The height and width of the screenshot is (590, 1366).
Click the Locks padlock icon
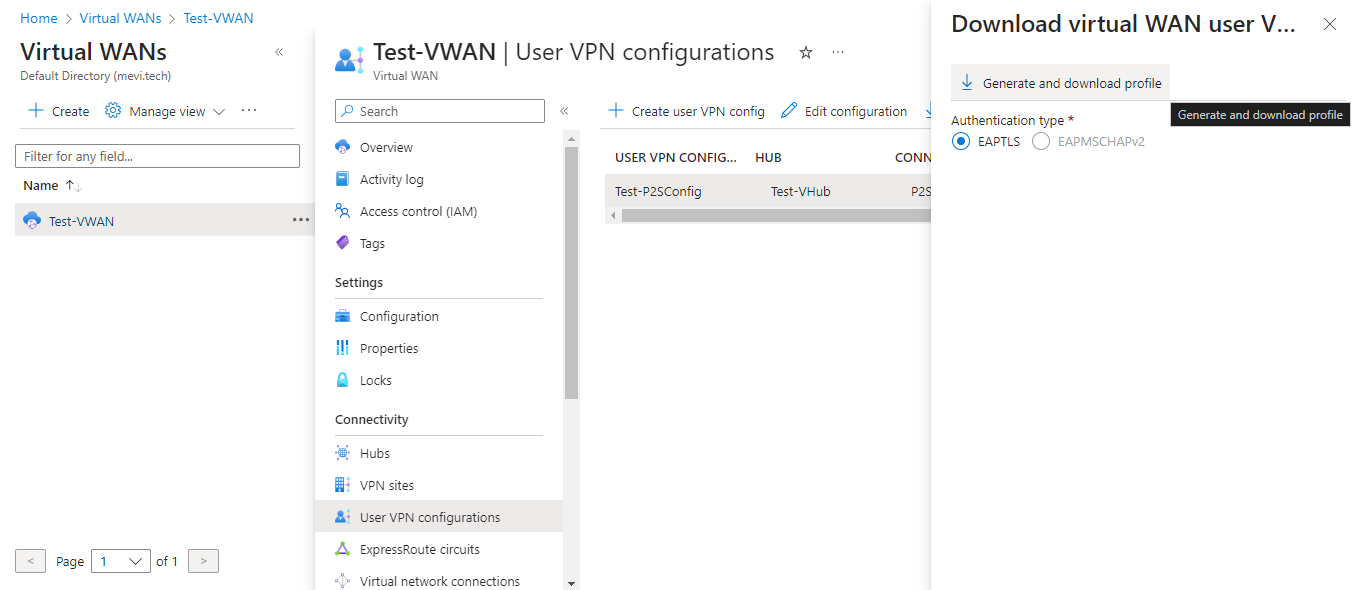[343, 380]
